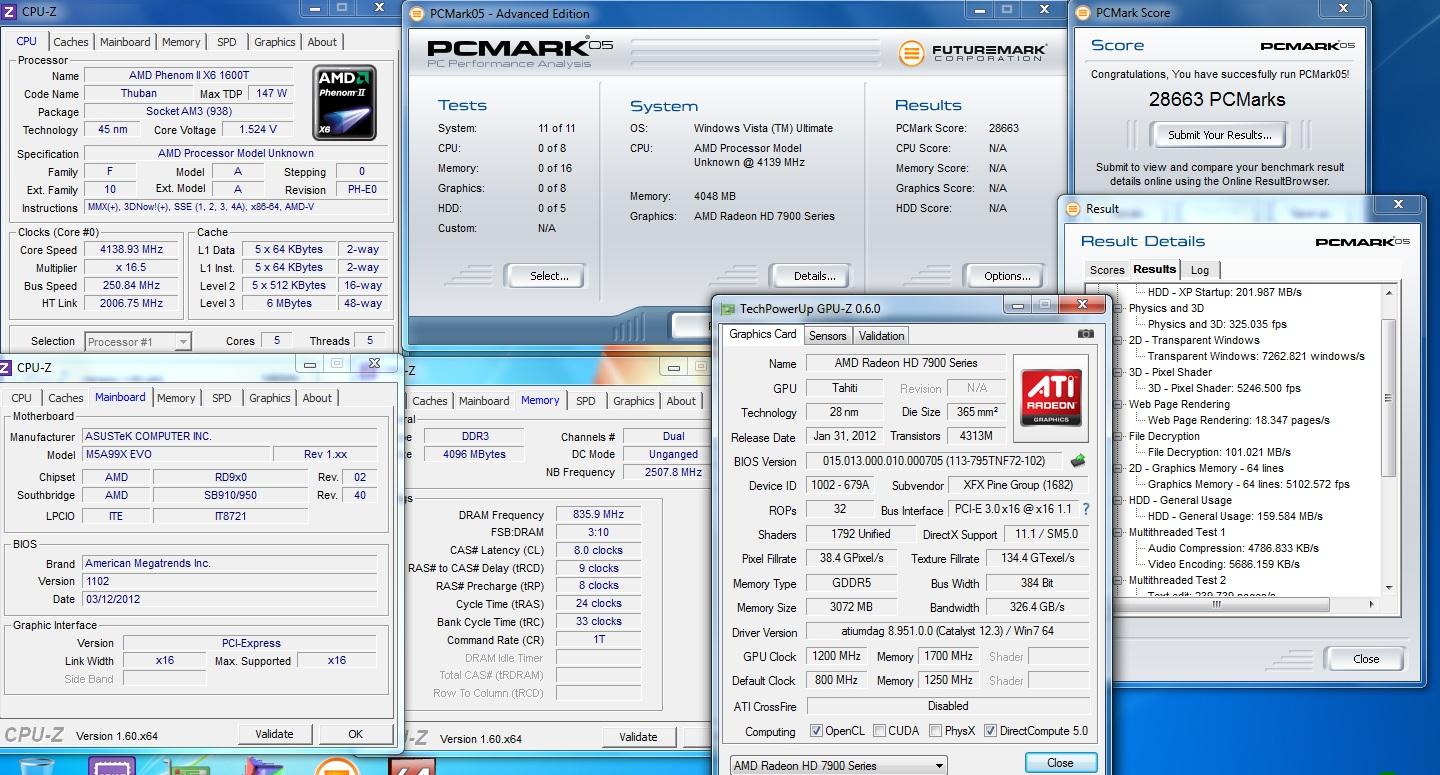
Task: Click the Core Speed 4138.93 MHz field
Action: click(131, 250)
